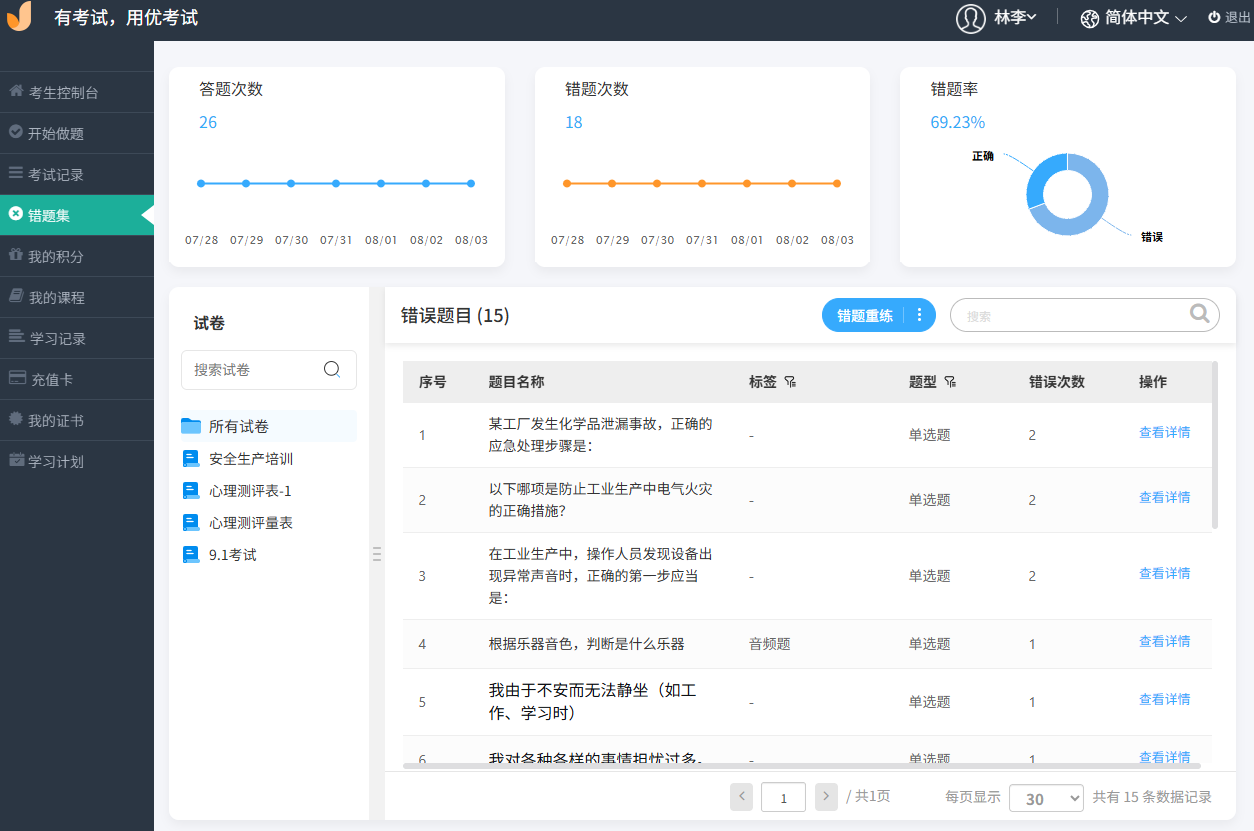Click the table horizontal scrollbar
Image resolution: width=1254 pixels, height=831 pixels.
[x=802, y=765]
